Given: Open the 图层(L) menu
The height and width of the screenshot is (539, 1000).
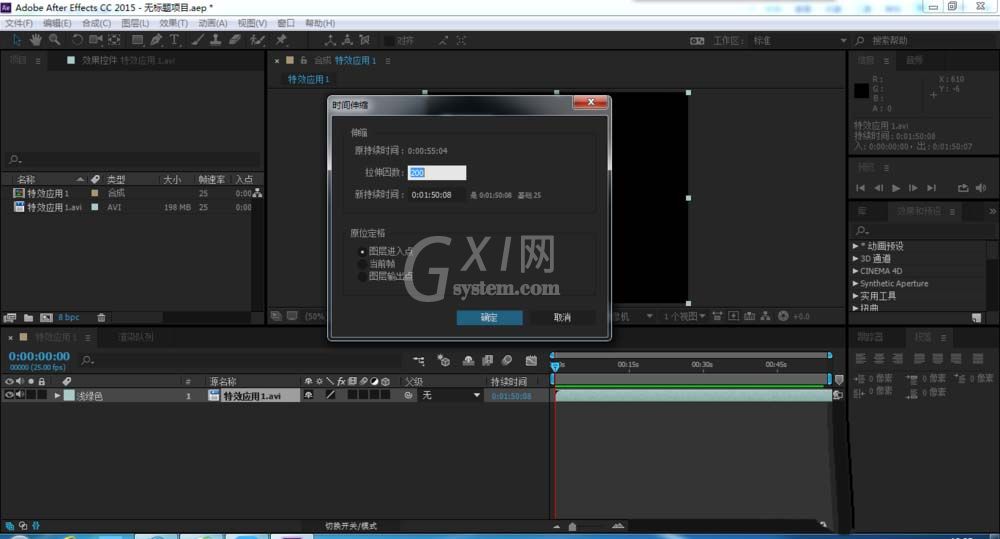Looking at the screenshot, I should coord(135,23).
